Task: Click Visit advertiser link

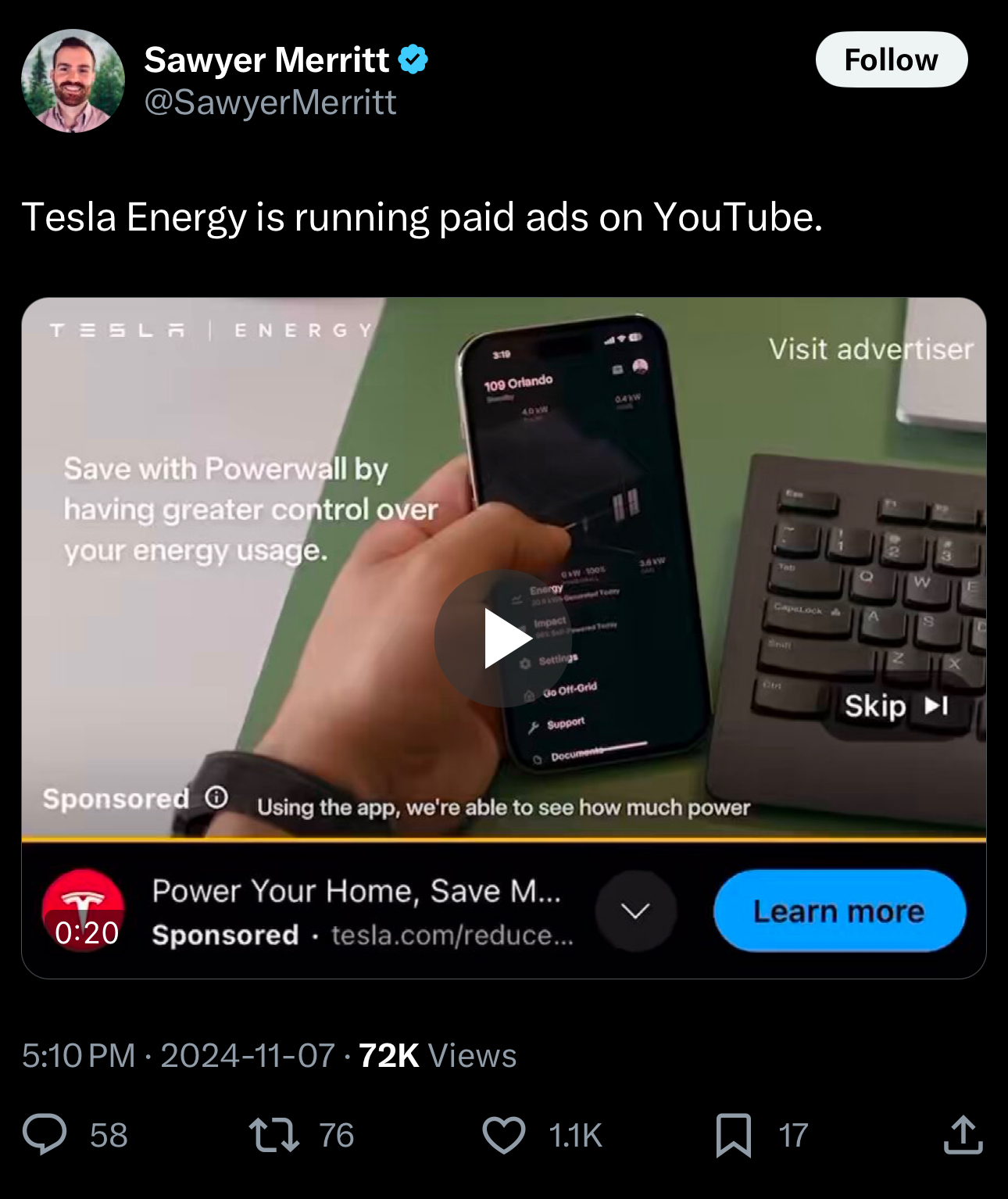Action: [x=870, y=349]
